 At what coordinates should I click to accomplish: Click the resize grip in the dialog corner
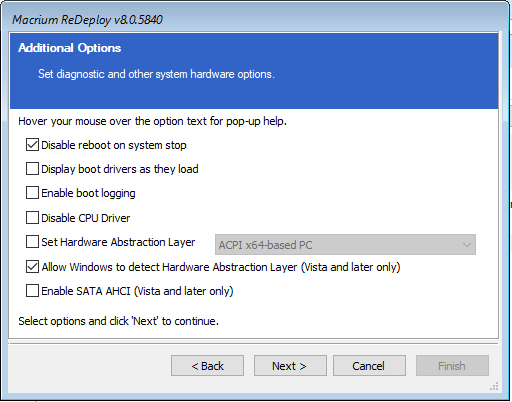[494, 386]
